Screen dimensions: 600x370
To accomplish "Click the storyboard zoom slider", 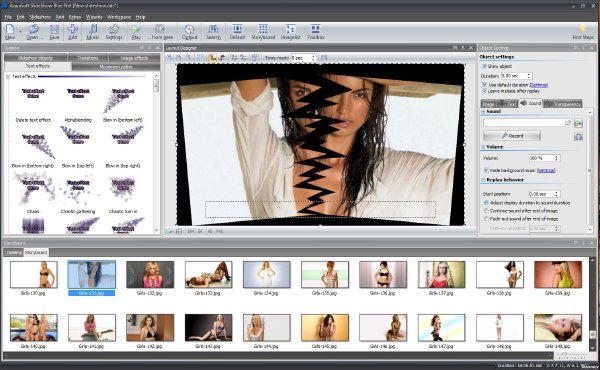I will [572, 356].
